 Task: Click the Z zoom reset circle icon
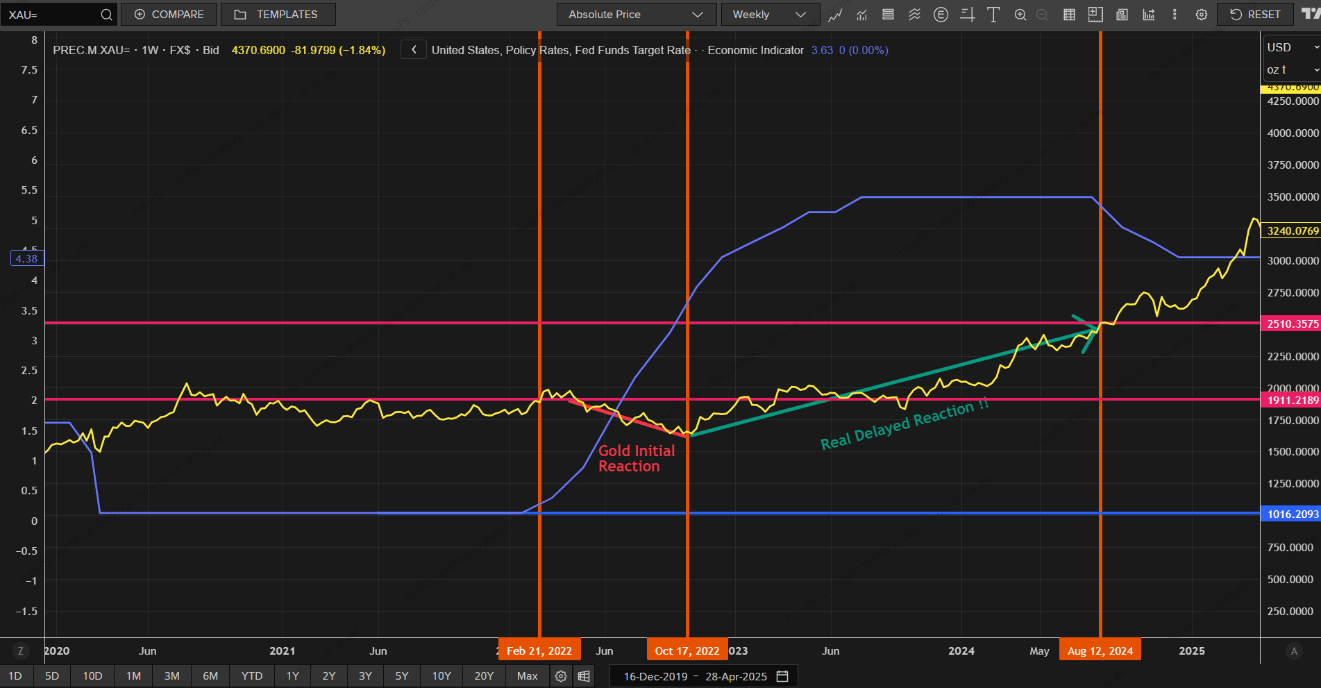[22, 651]
